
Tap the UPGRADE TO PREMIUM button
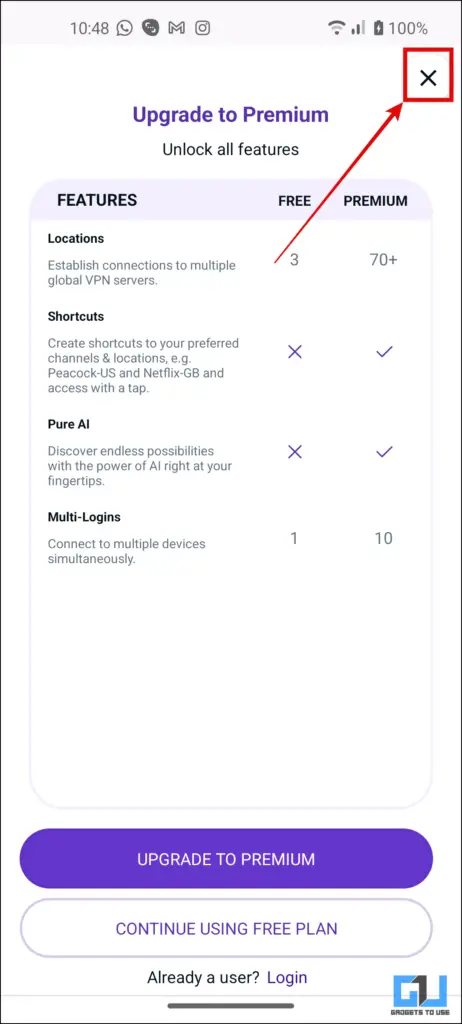(226, 859)
